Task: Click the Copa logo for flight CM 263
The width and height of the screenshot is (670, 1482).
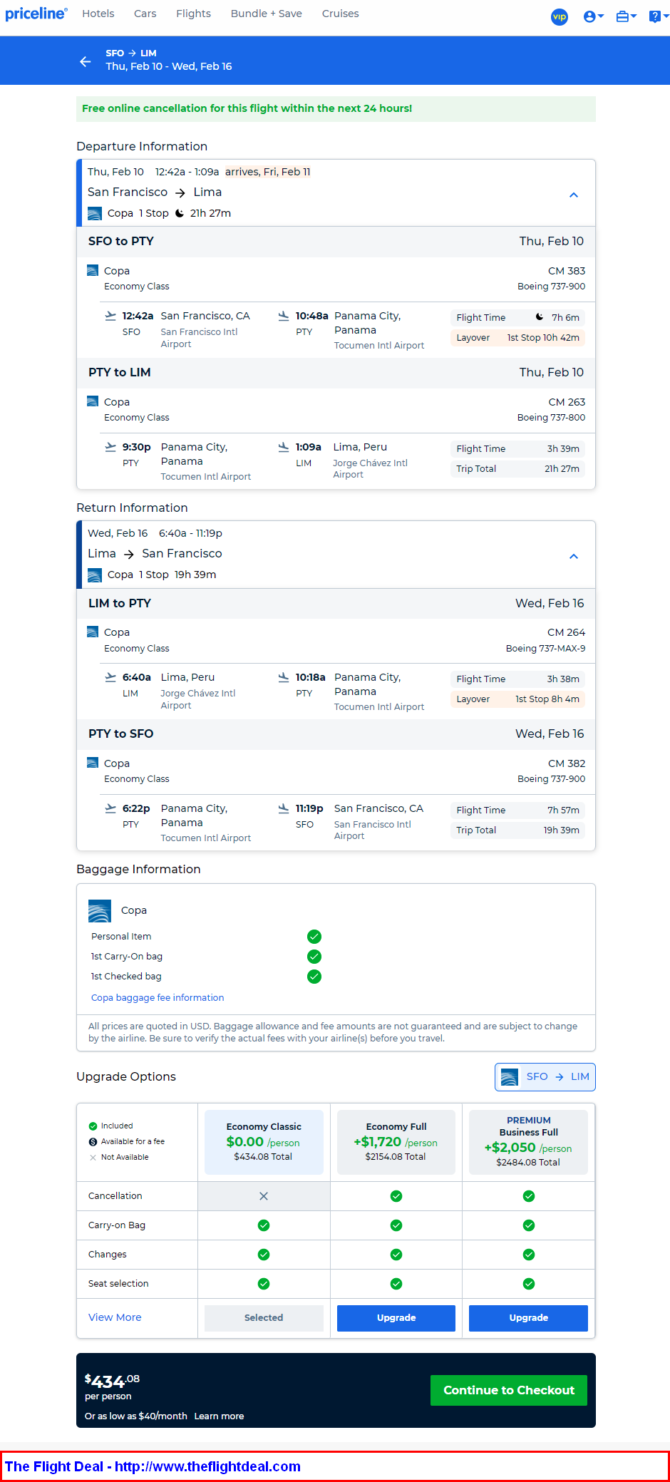Action: click(x=93, y=401)
